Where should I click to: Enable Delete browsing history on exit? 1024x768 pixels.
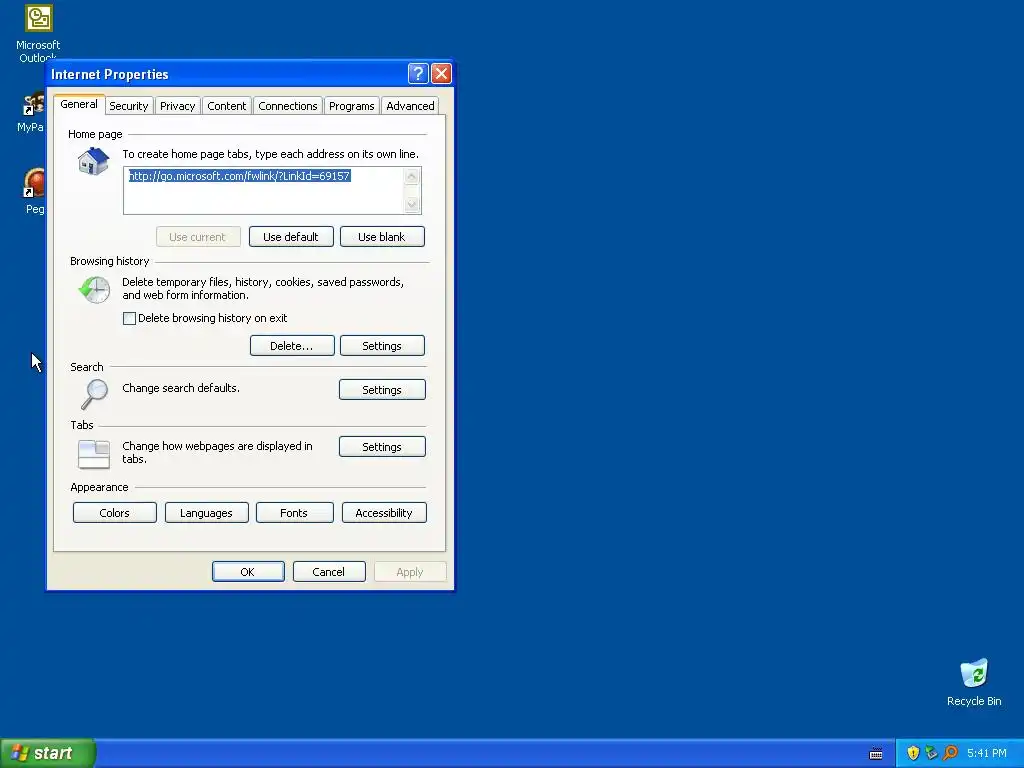[129, 319]
